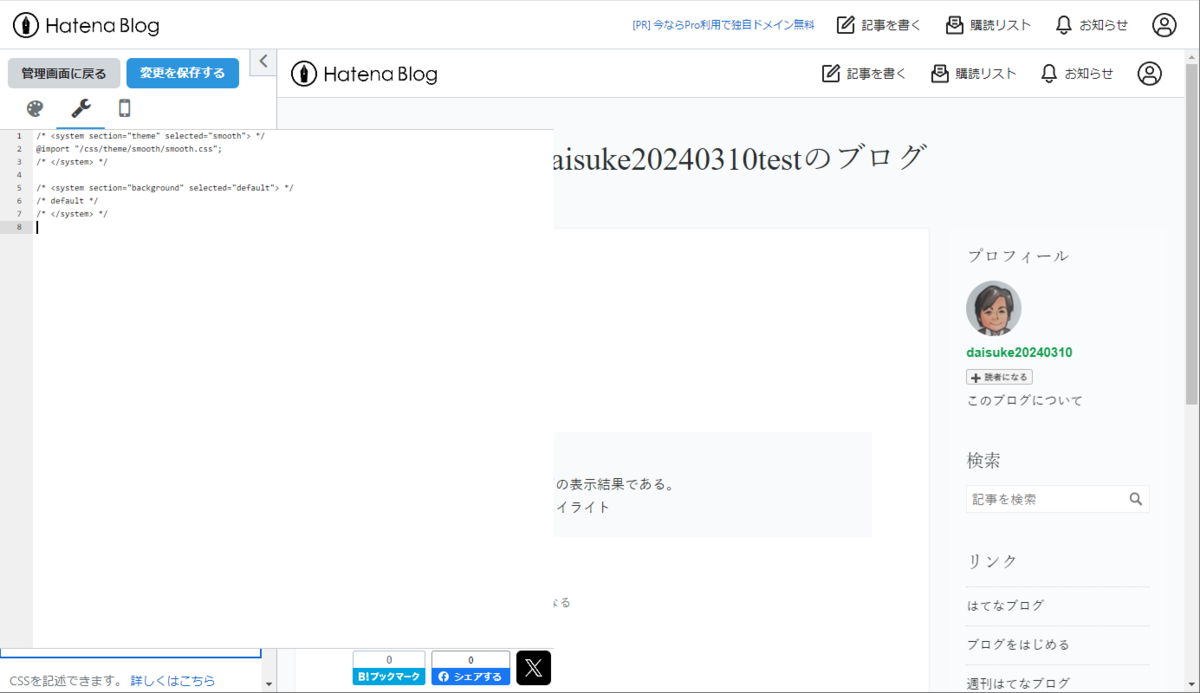Click 管理画面に戻る button
The image size is (1200, 693).
point(64,73)
